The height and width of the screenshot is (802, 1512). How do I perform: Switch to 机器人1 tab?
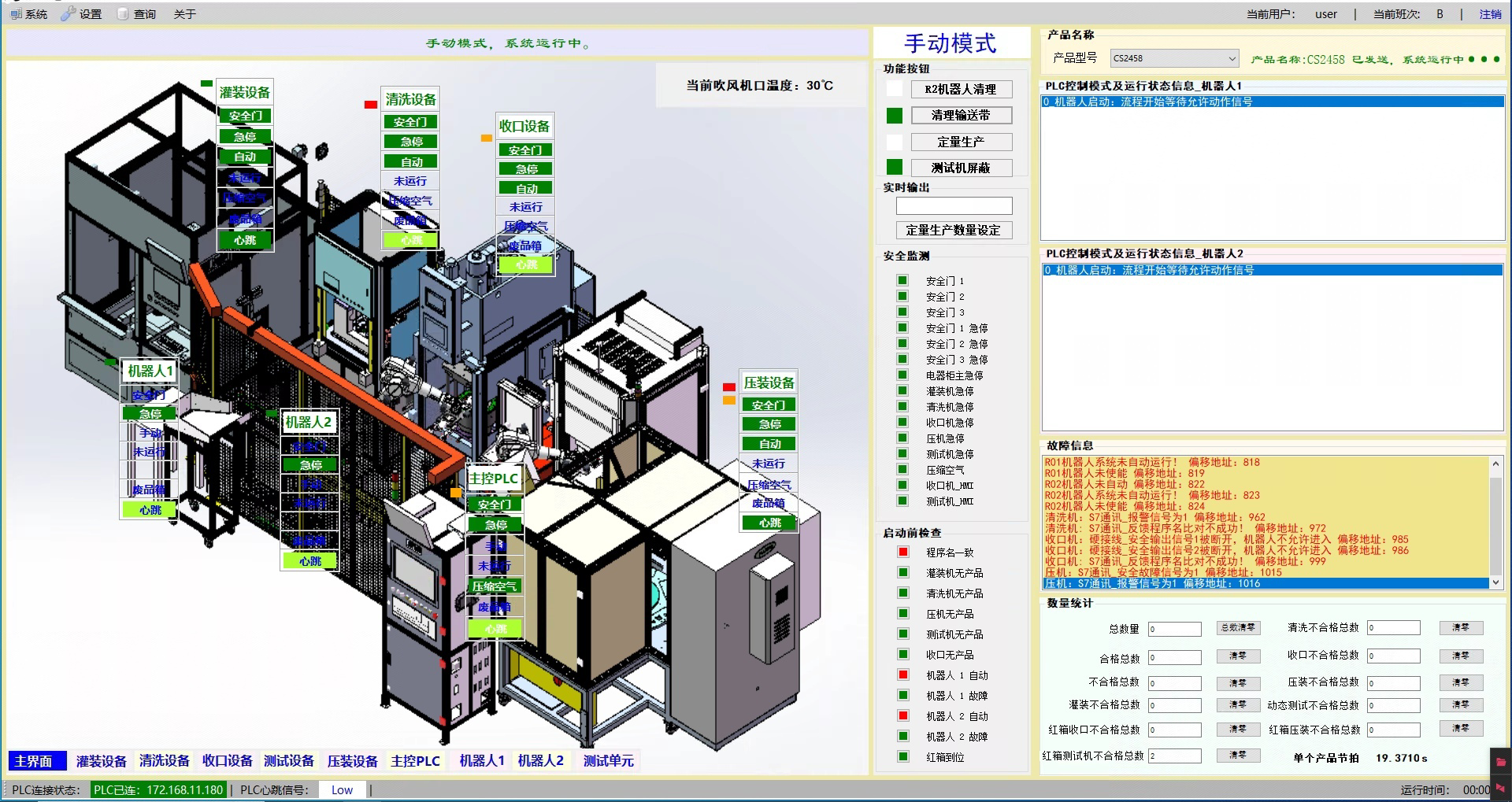tap(481, 761)
